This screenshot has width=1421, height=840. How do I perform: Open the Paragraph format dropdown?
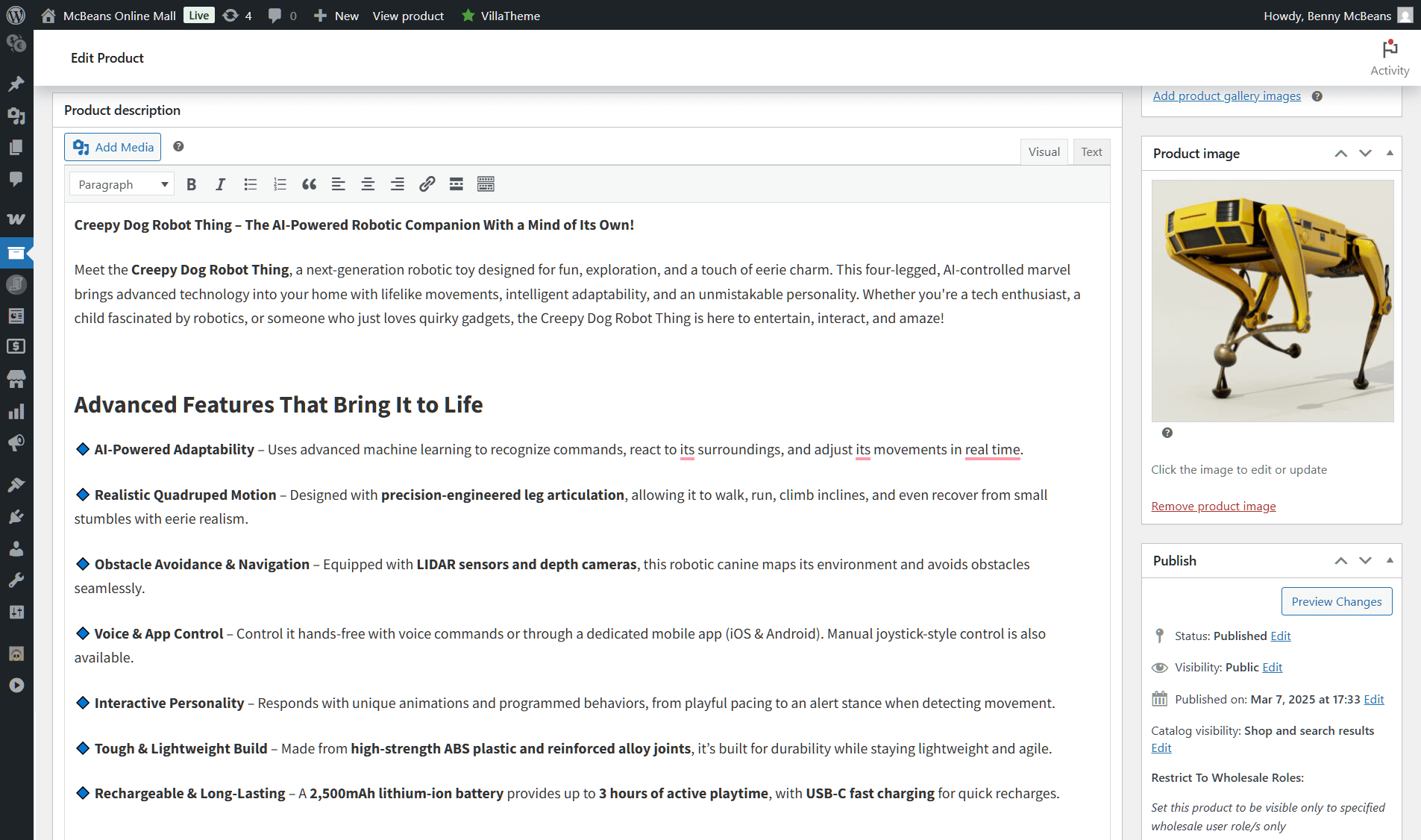pyautogui.click(x=122, y=184)
